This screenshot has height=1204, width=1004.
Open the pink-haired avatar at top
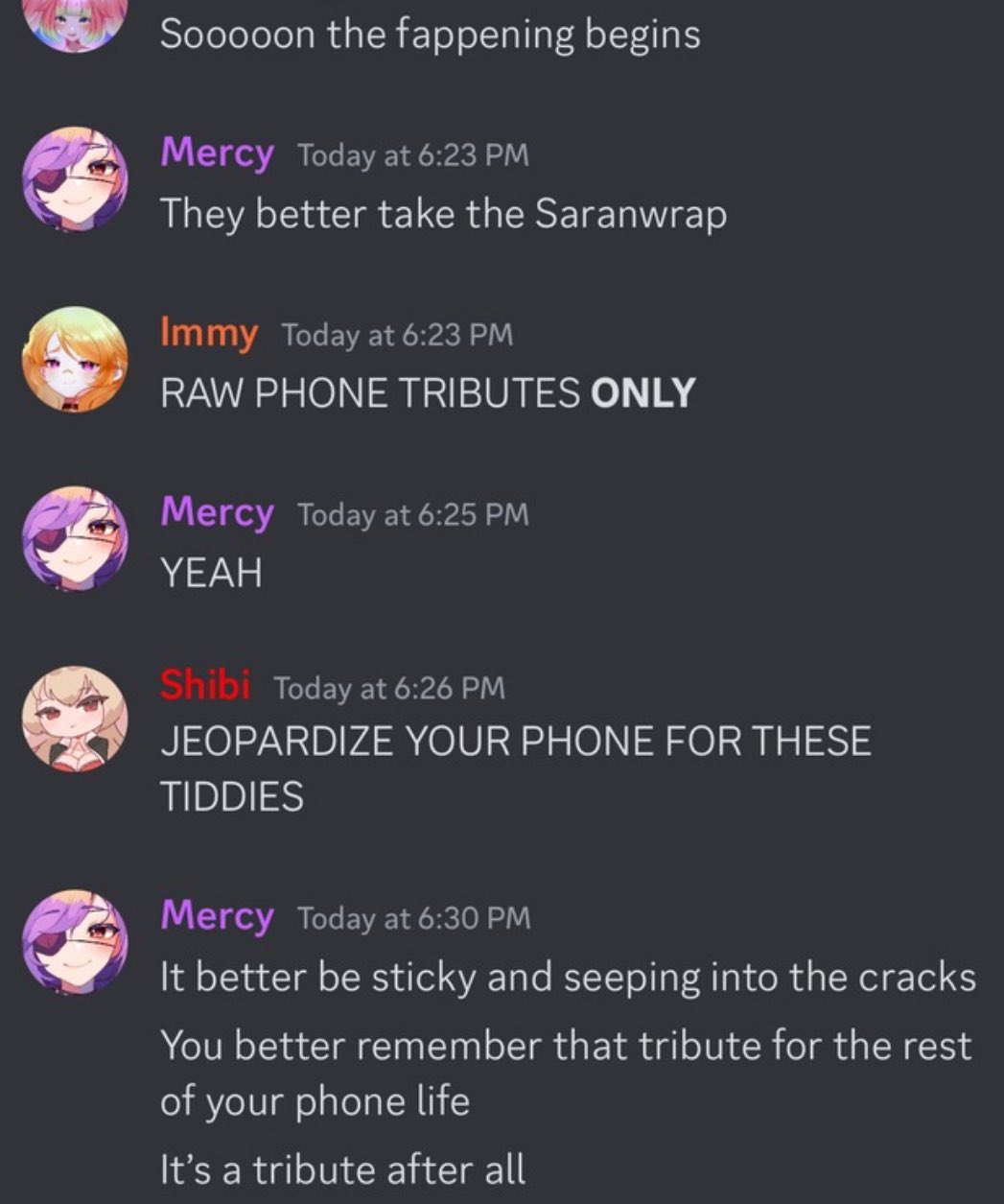(75, 19)
